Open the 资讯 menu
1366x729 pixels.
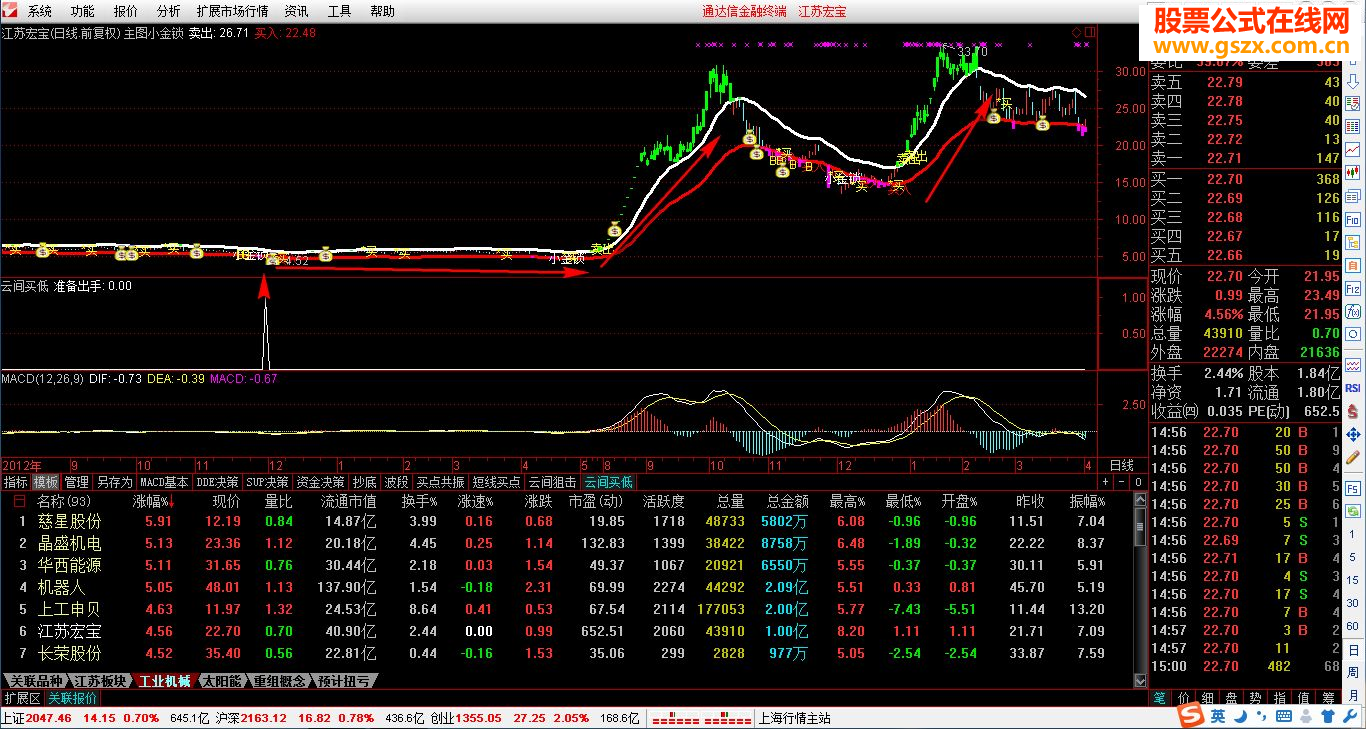[296, 11]
